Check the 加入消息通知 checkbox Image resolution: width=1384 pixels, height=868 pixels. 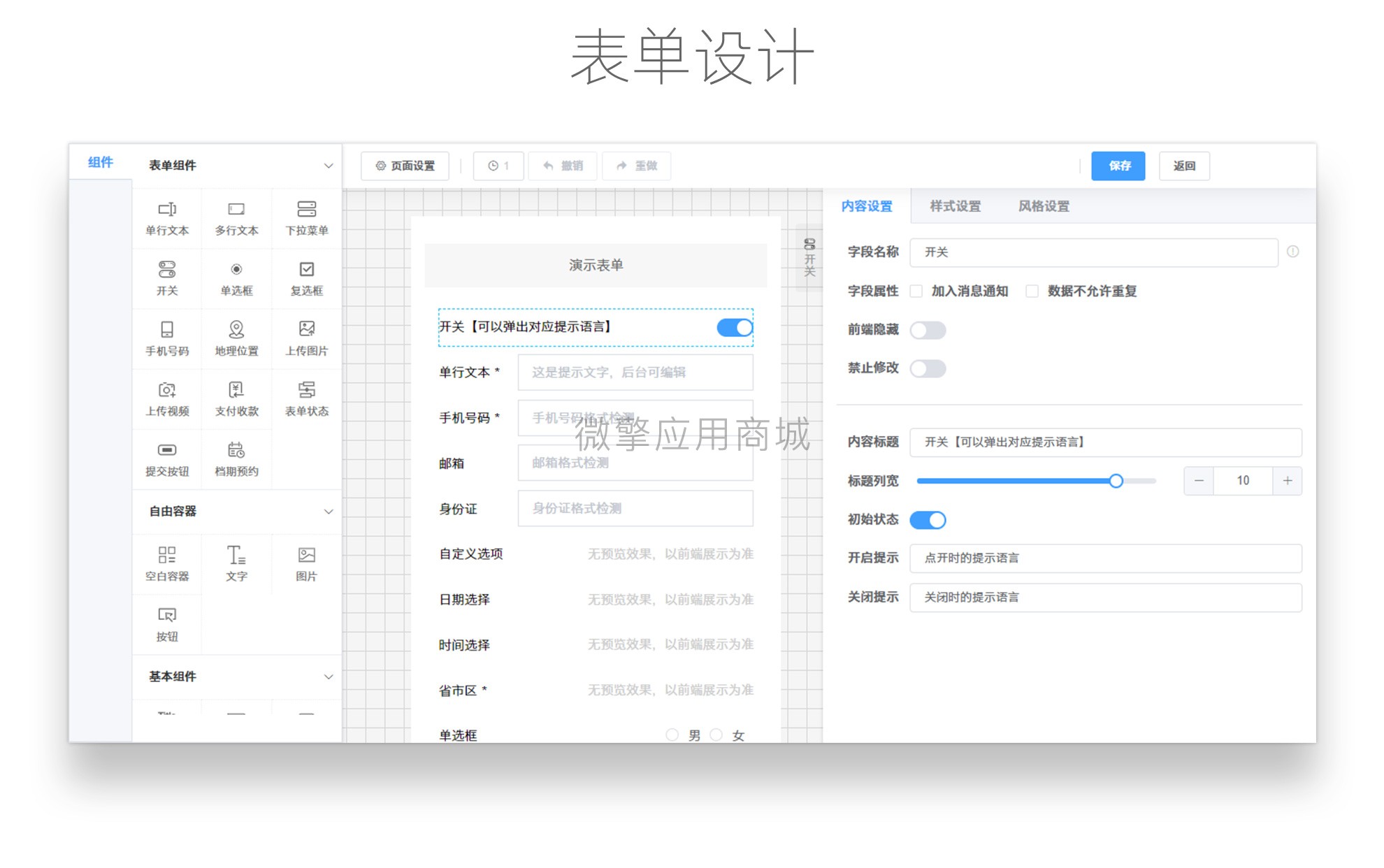click(916, 291)
